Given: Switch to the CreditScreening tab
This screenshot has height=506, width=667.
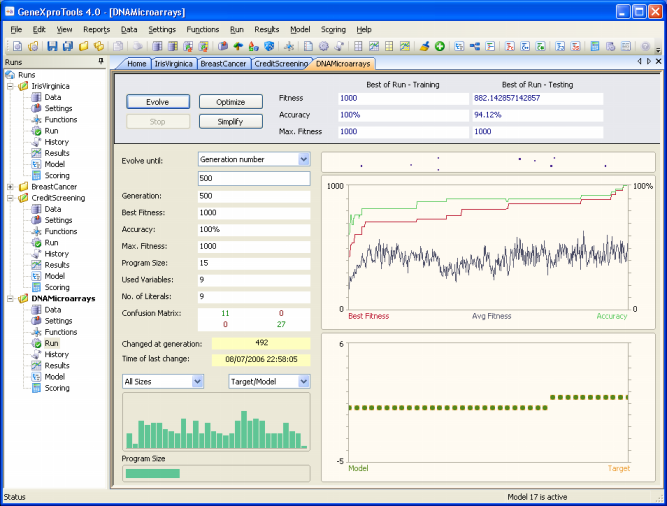Looking at the screenshot, I should pyautogui.click(x=281, y=64).
